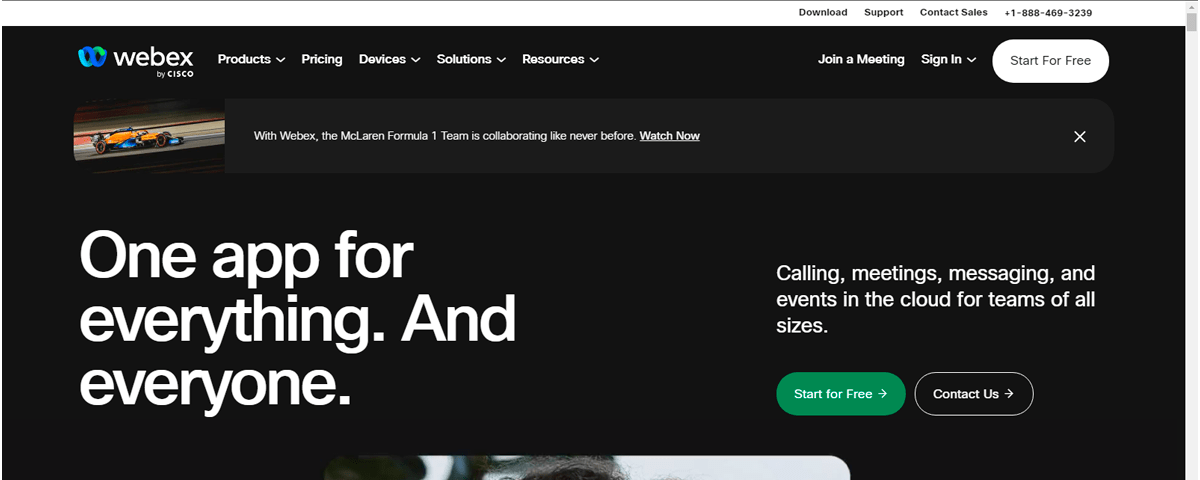Image resolution: width=1200 pixels, height=480 pixels.
Task: Open the Support link
Action: tap(883, 13)
